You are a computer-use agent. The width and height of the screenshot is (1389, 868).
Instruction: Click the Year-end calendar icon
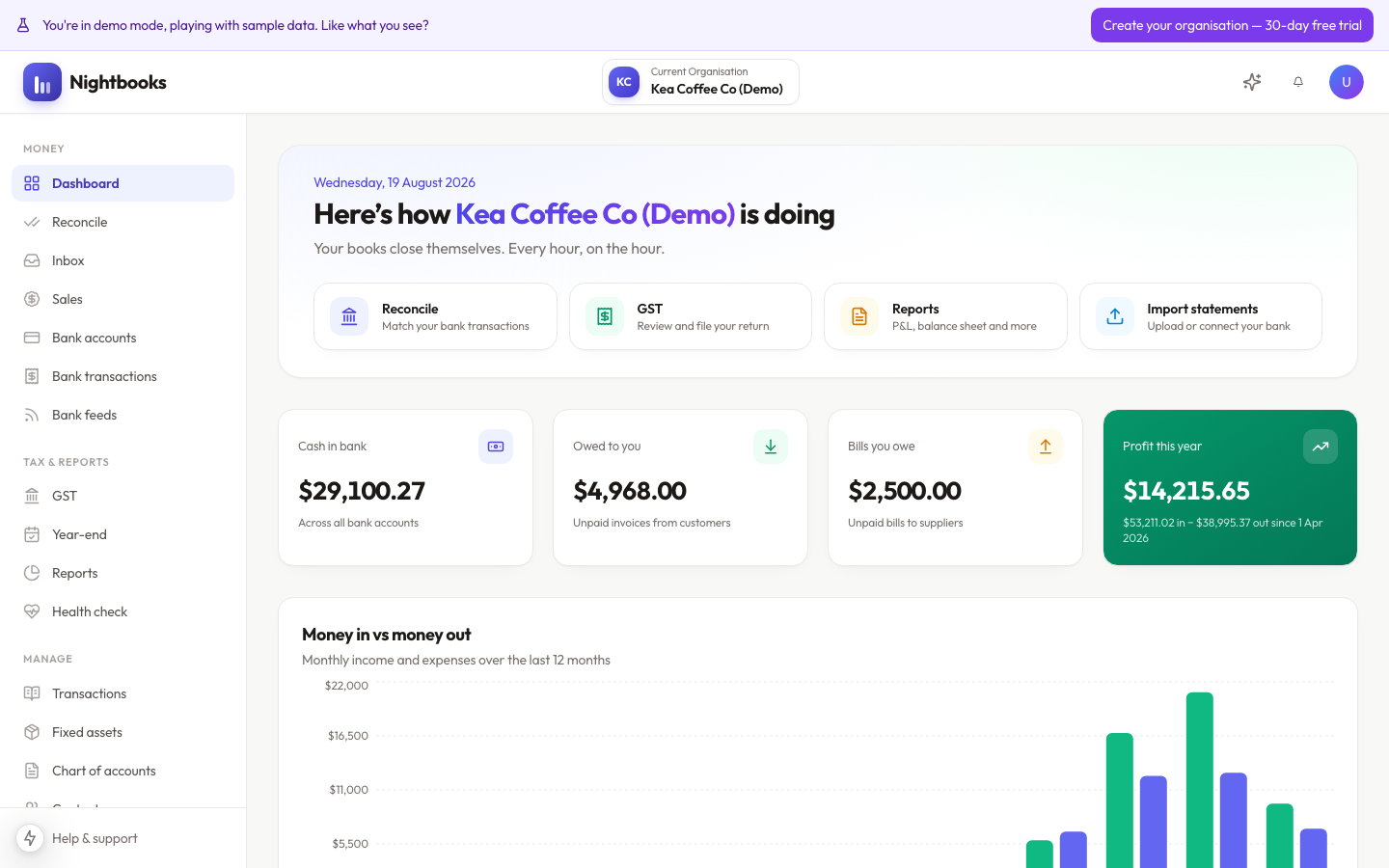pos(32,534)
